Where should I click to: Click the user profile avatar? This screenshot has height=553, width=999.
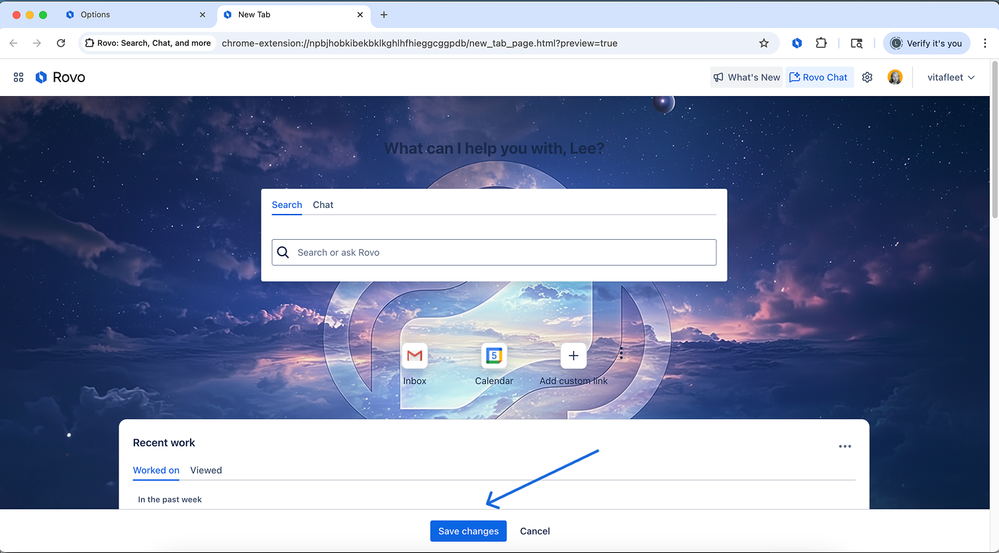(x=895, y=77)
